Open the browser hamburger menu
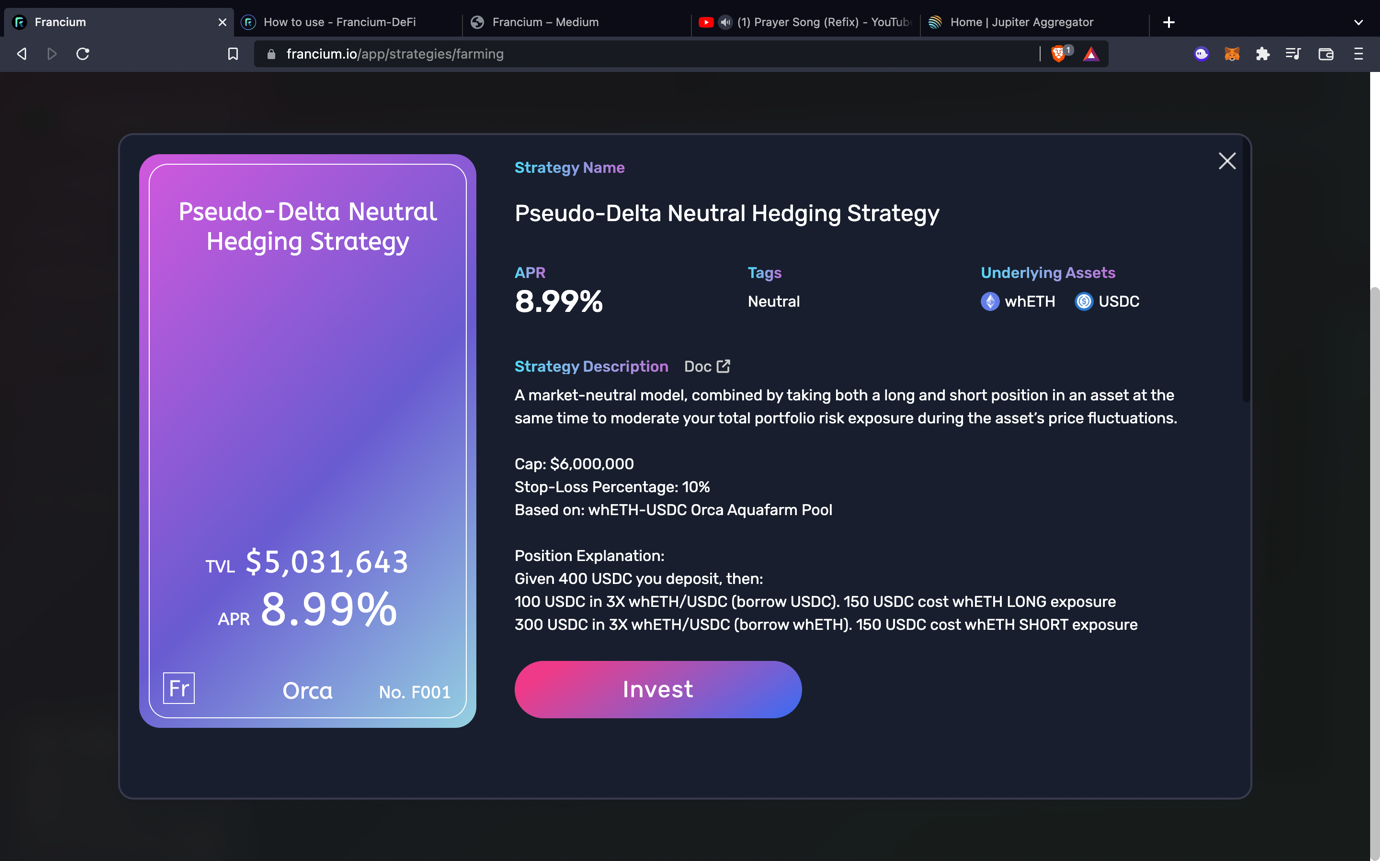This screenshot has height=861, width=1380. pos(1358,54)
